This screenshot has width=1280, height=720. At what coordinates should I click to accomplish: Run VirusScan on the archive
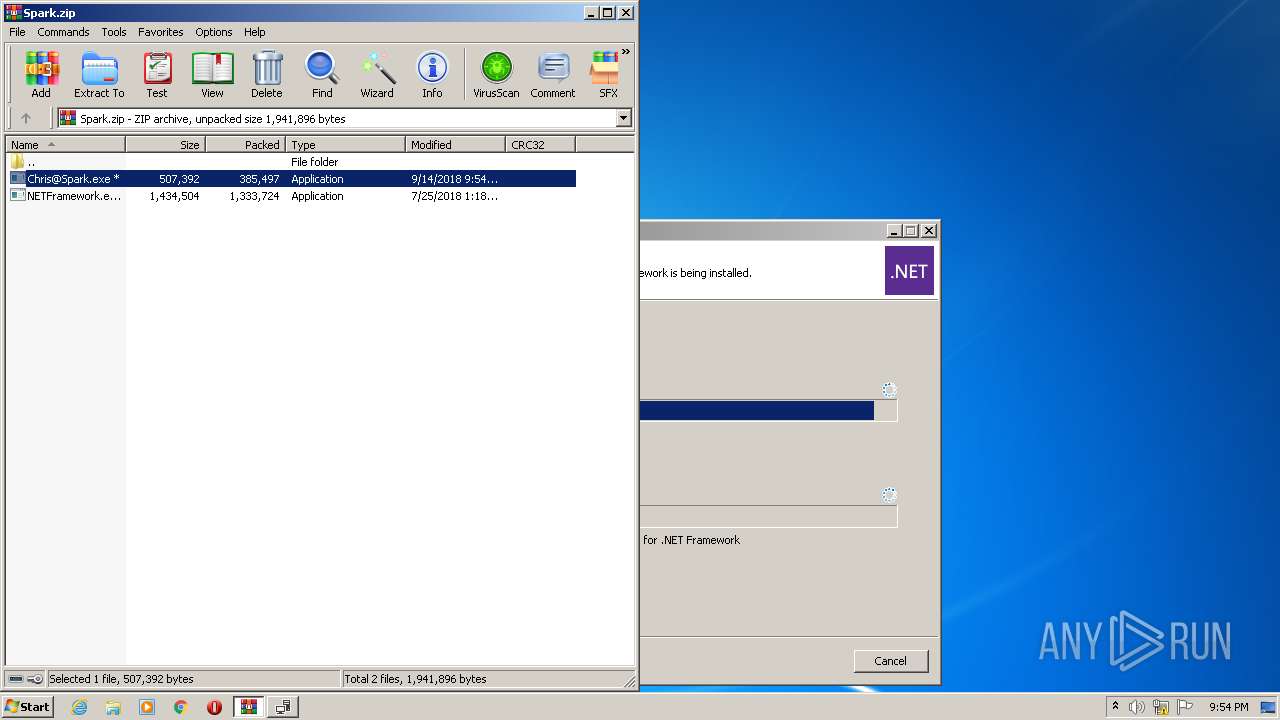496,75
